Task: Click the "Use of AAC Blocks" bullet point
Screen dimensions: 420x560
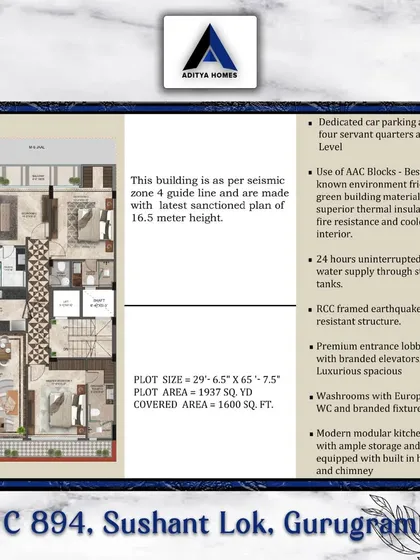Action: pos(364,203)
